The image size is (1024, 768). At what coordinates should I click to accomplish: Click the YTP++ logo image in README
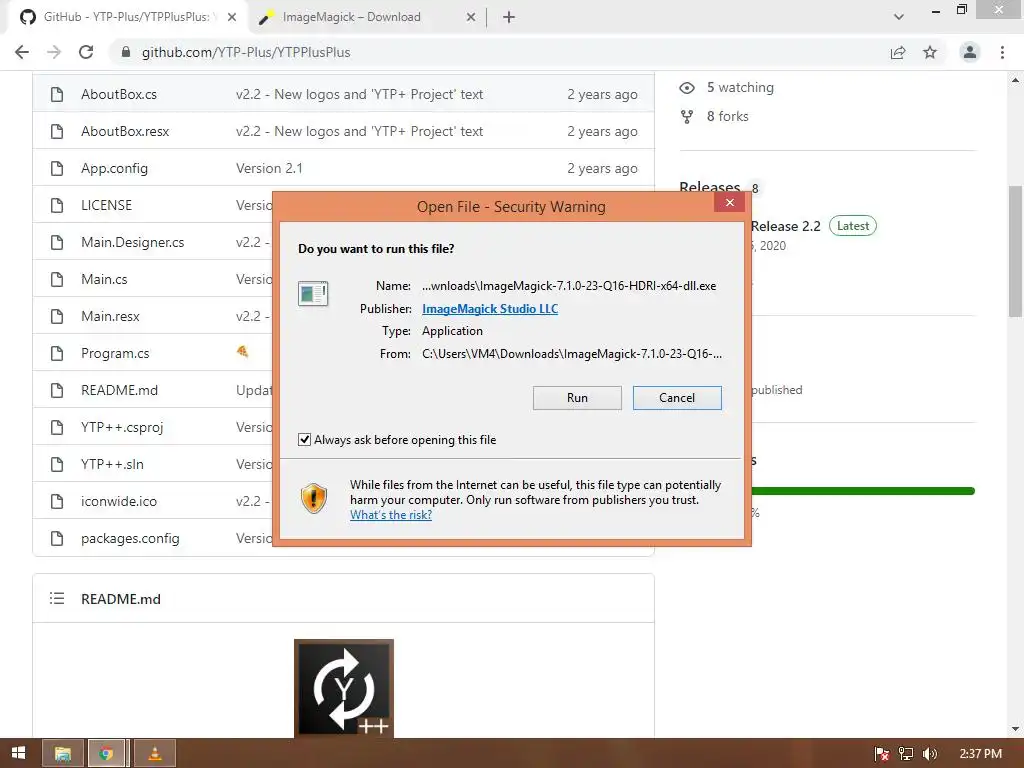coord(344,688)
